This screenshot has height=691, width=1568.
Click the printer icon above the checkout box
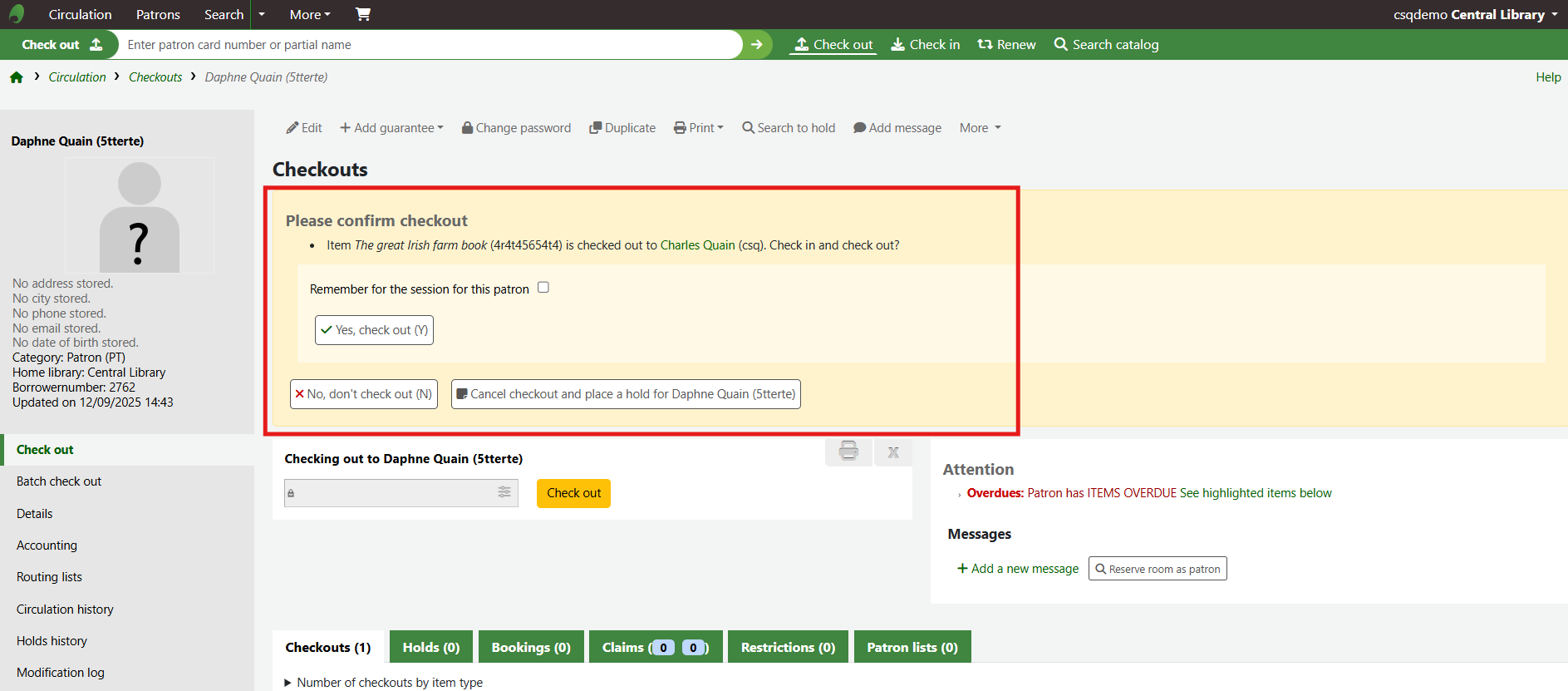848,452
